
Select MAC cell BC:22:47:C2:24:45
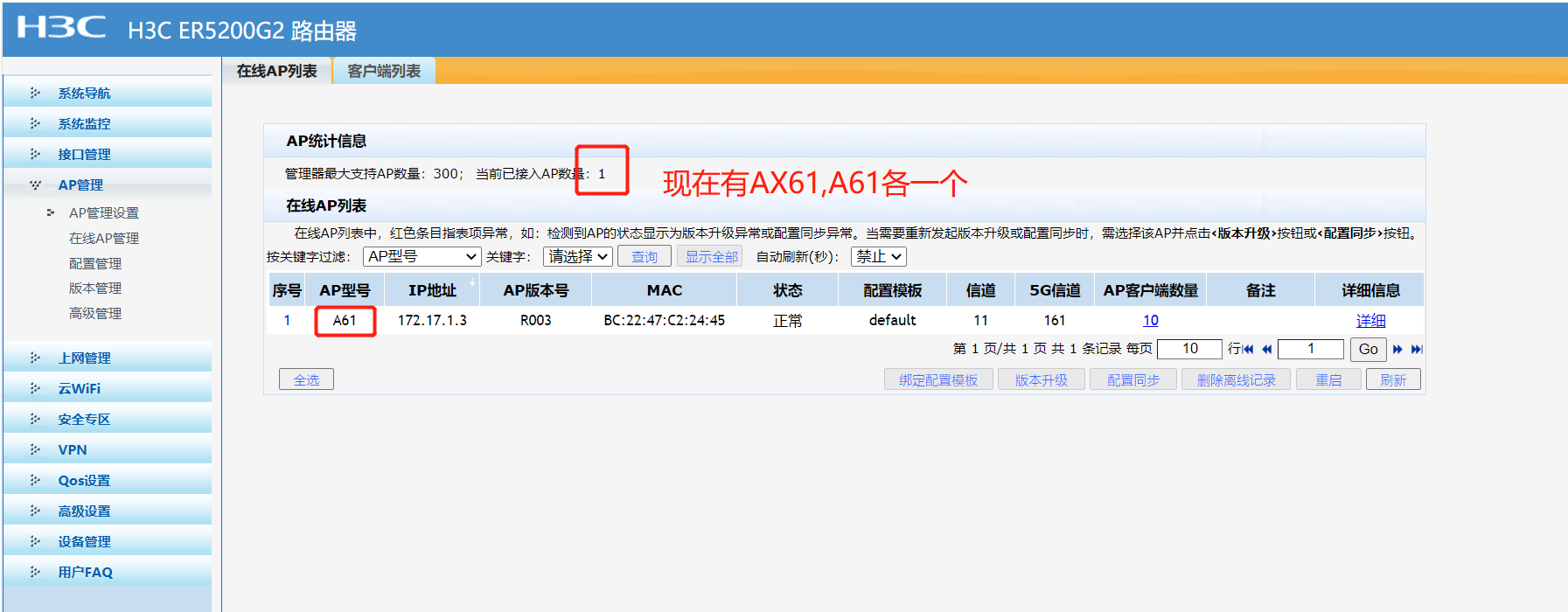(x=665, y=320)
